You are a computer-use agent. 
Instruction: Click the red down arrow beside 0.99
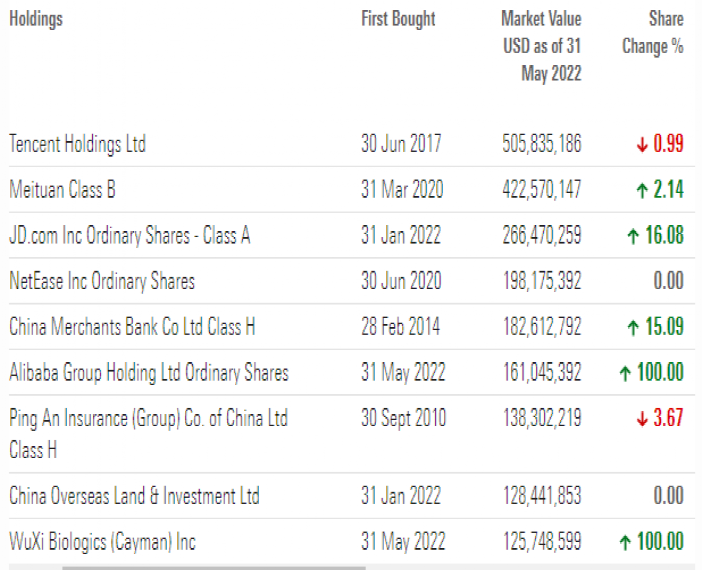[642, 144]
